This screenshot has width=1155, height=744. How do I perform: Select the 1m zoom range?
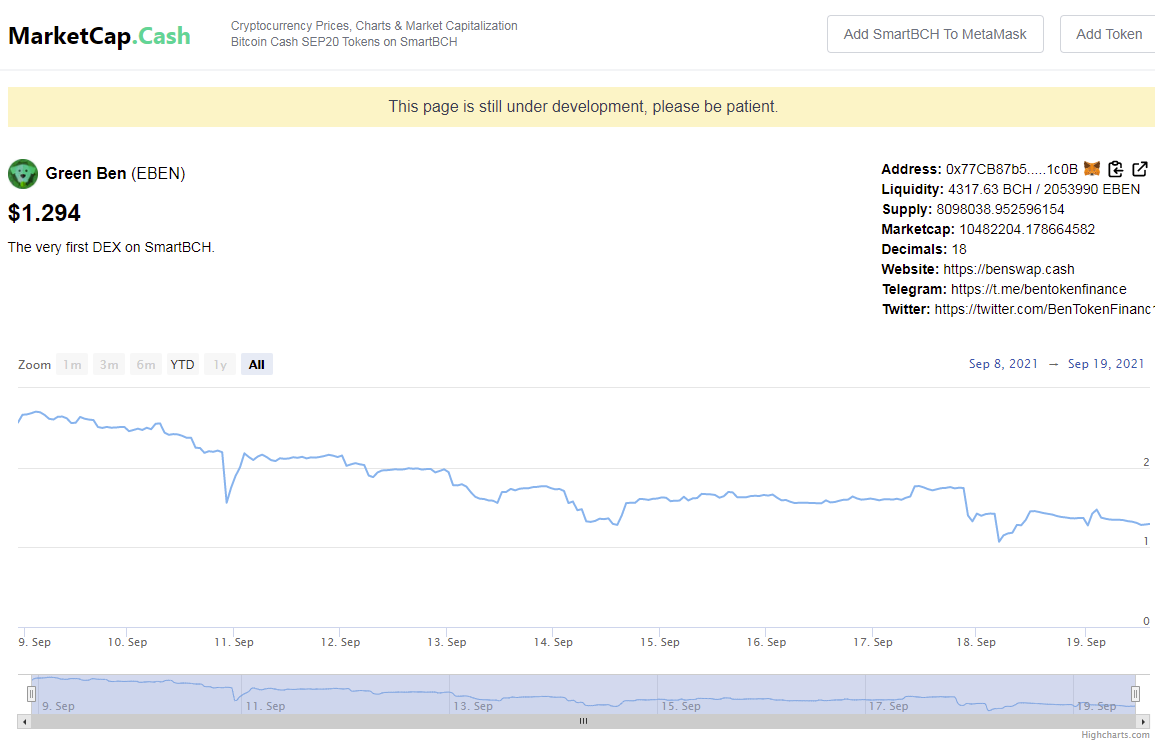tap(72, 365)
